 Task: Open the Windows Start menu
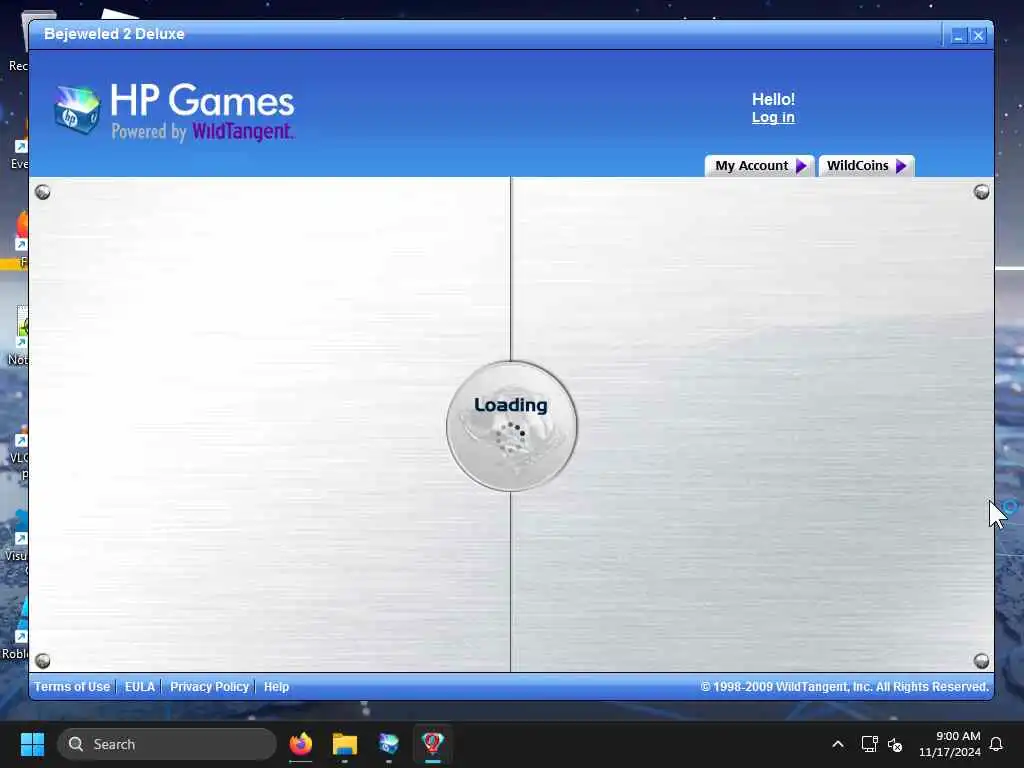[x=32, y=744]
